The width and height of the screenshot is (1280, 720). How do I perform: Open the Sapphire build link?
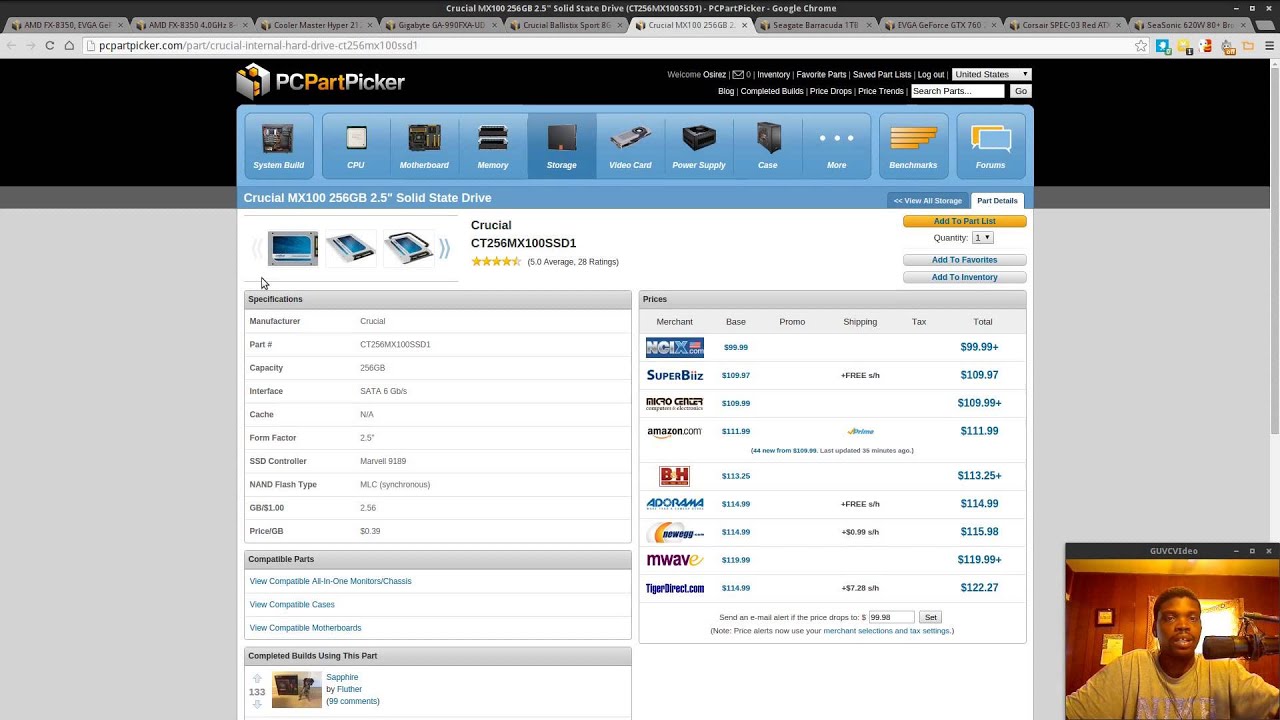pos(342,677)
